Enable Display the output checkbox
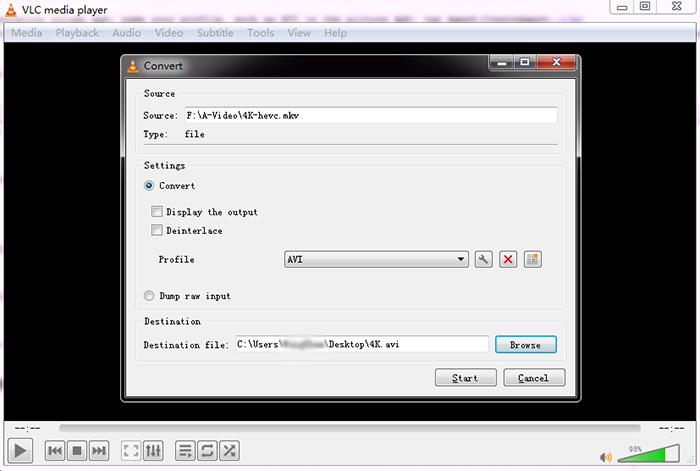 157,212
